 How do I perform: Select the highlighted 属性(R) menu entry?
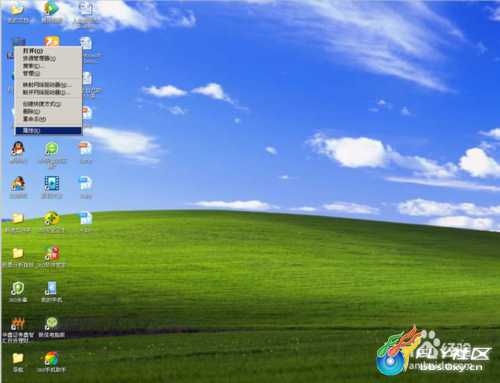tap(48, 130)
